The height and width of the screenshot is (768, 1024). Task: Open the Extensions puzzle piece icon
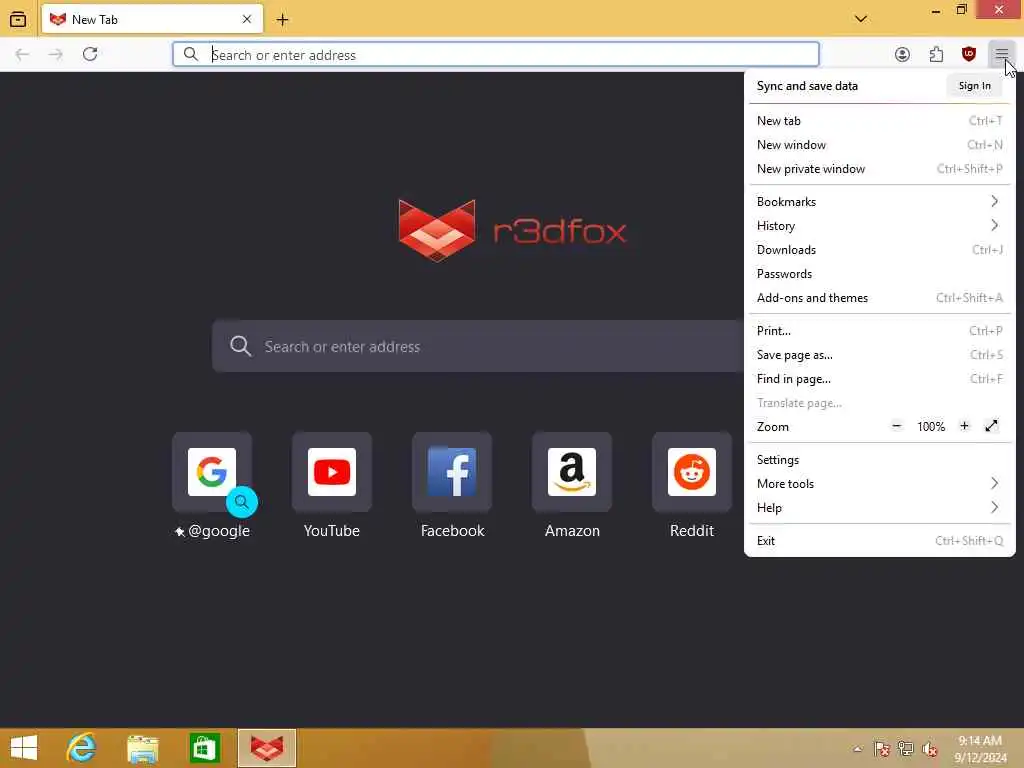click(x=936, y=54)
